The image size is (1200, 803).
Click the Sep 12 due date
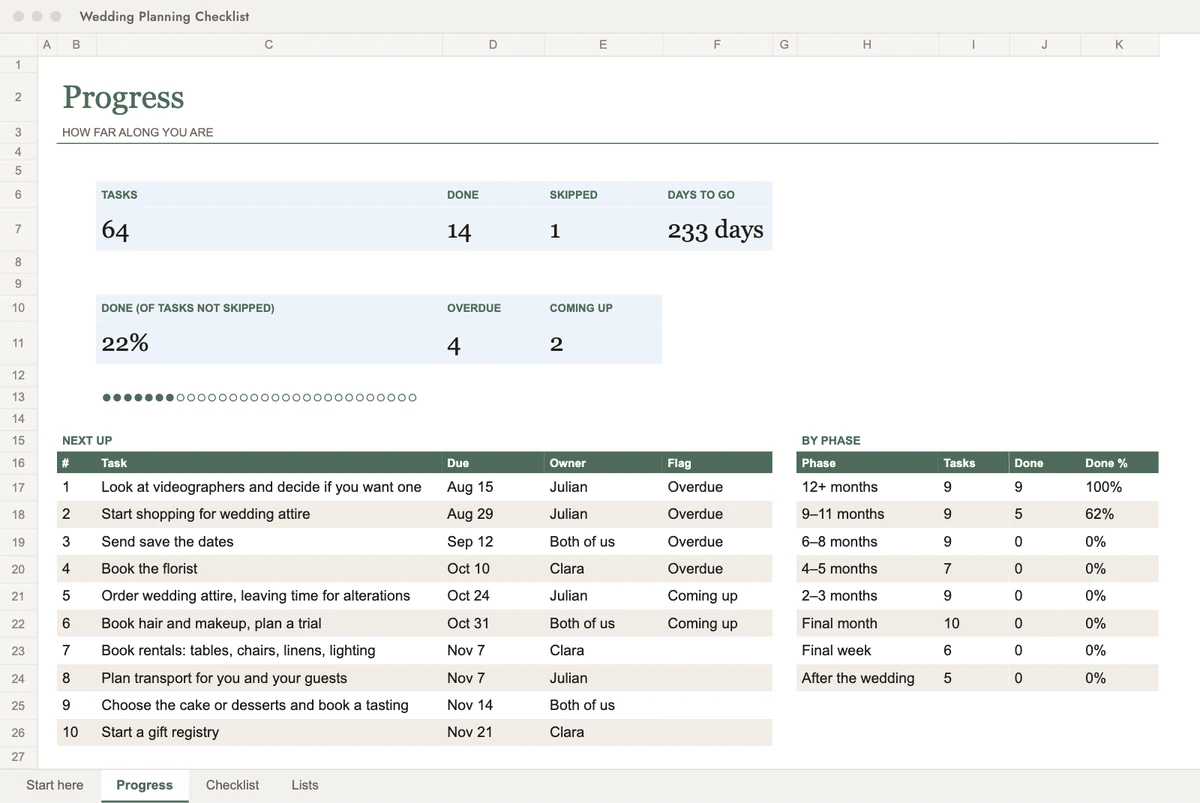click(470, 541)
